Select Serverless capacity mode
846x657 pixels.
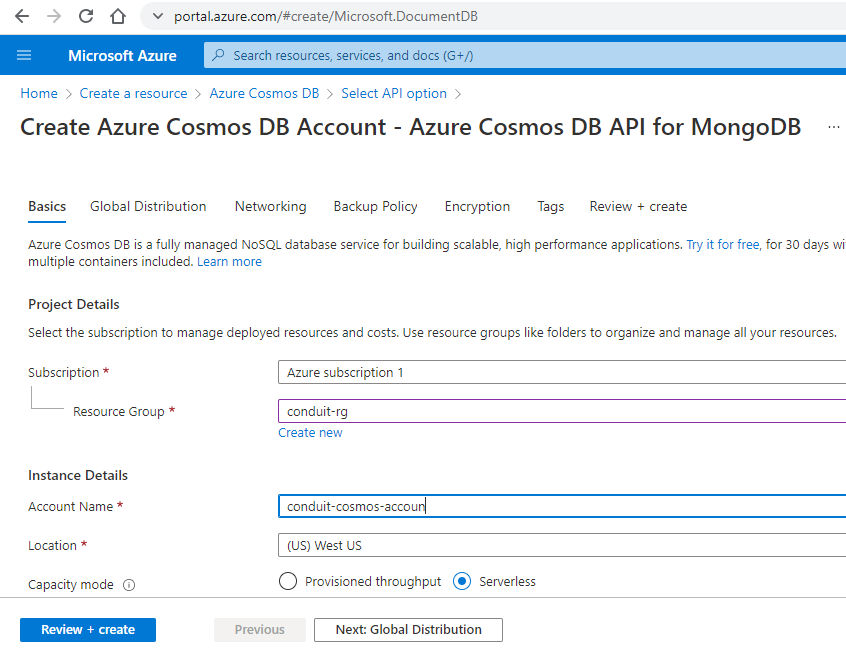coord(462,581)
